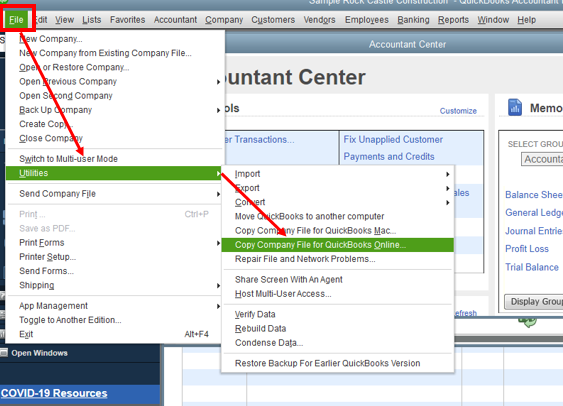Click the Memorized Reports document icon

pyautogui.click(x=515, y=108)
